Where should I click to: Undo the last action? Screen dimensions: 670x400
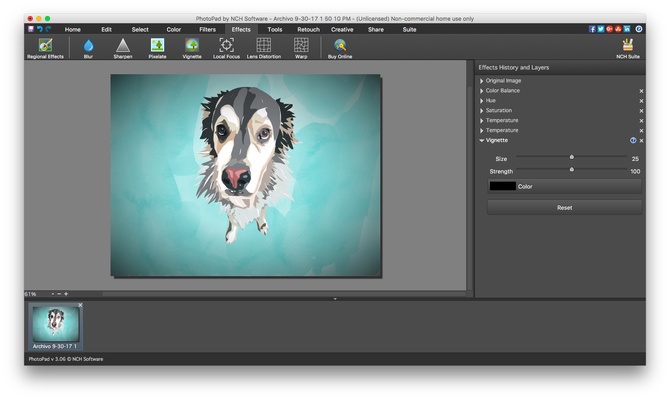coord(39,29)
